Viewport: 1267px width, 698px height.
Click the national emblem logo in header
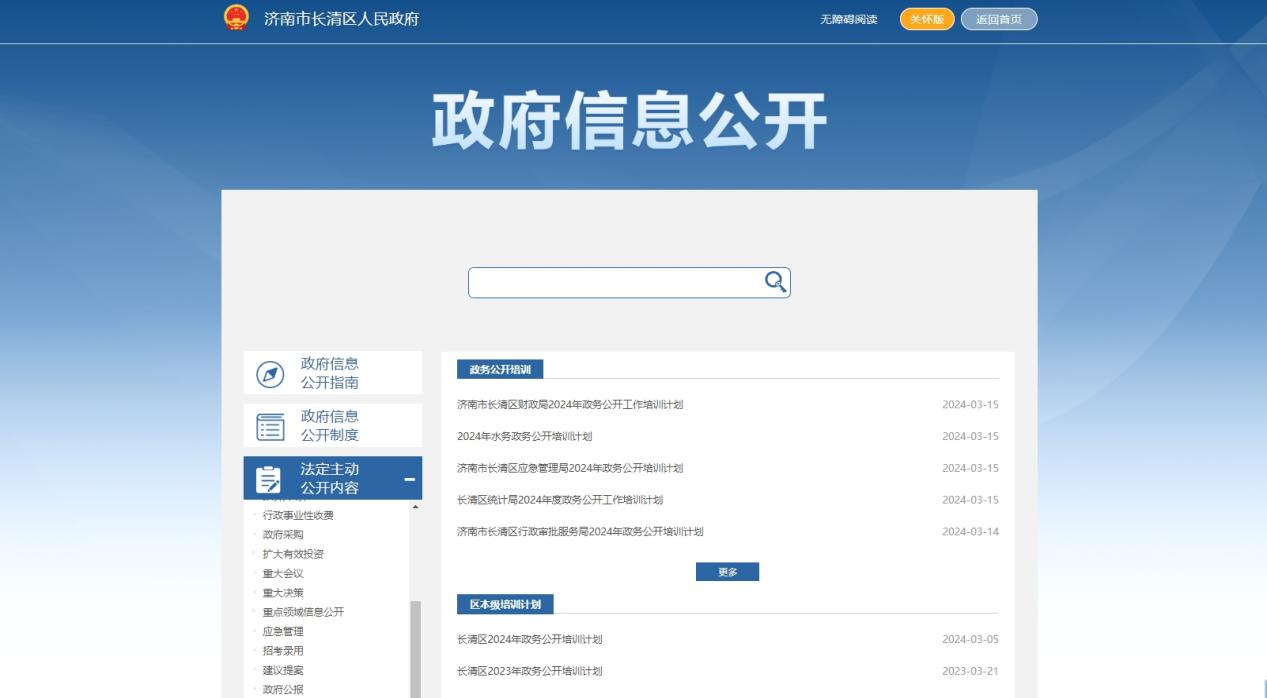pos(236,19)
